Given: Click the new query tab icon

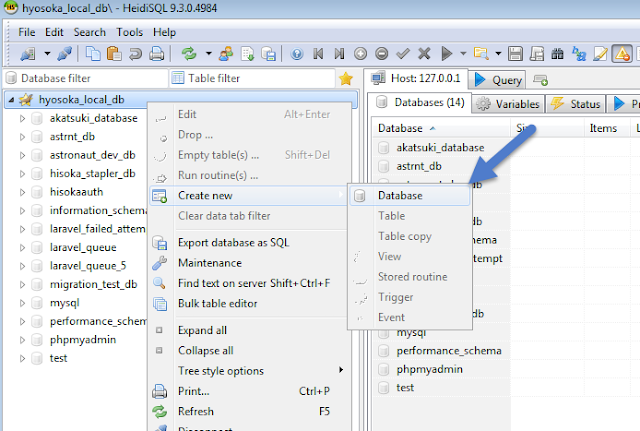Looking at the screenshot, I should pyautogui.click(x=540, y=80).
